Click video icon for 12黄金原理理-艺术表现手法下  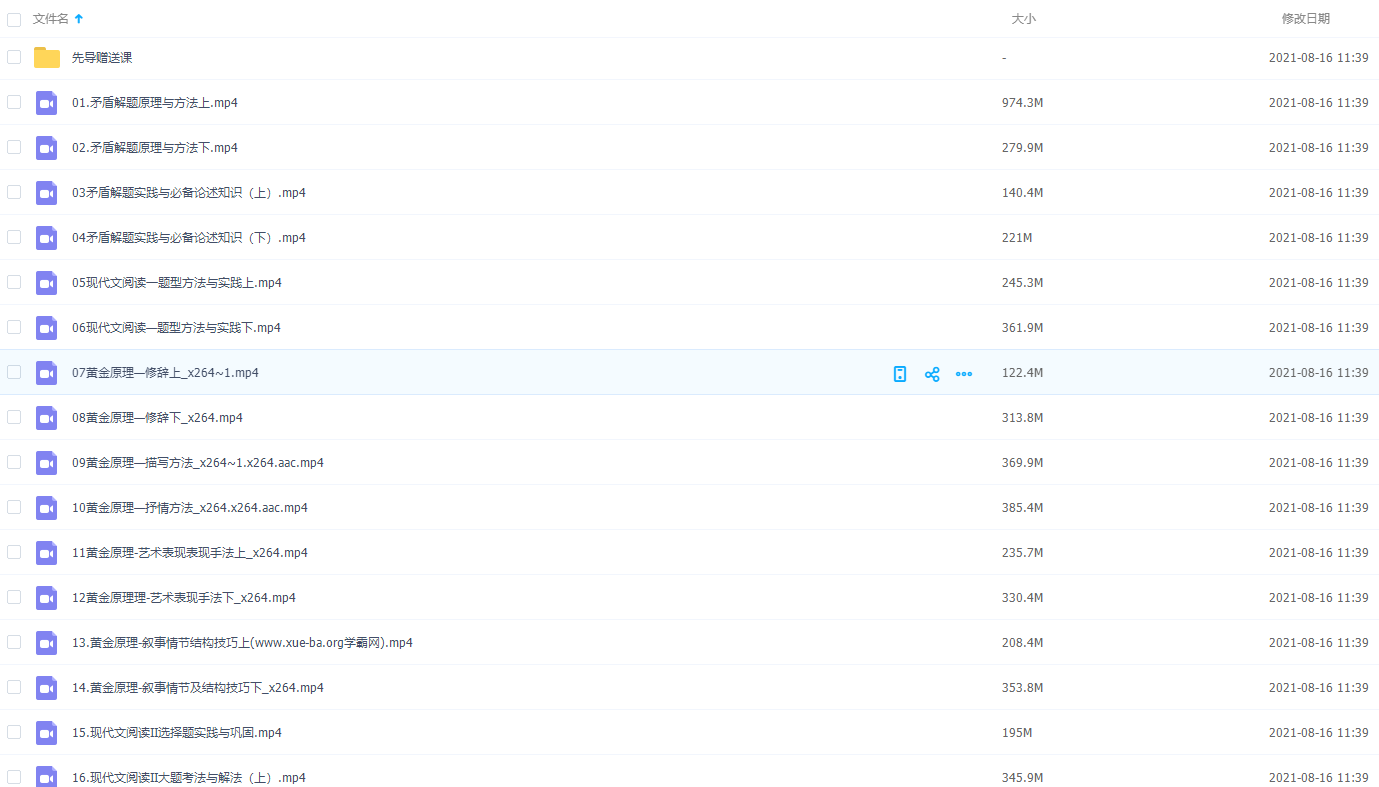(x=47, y=598)
